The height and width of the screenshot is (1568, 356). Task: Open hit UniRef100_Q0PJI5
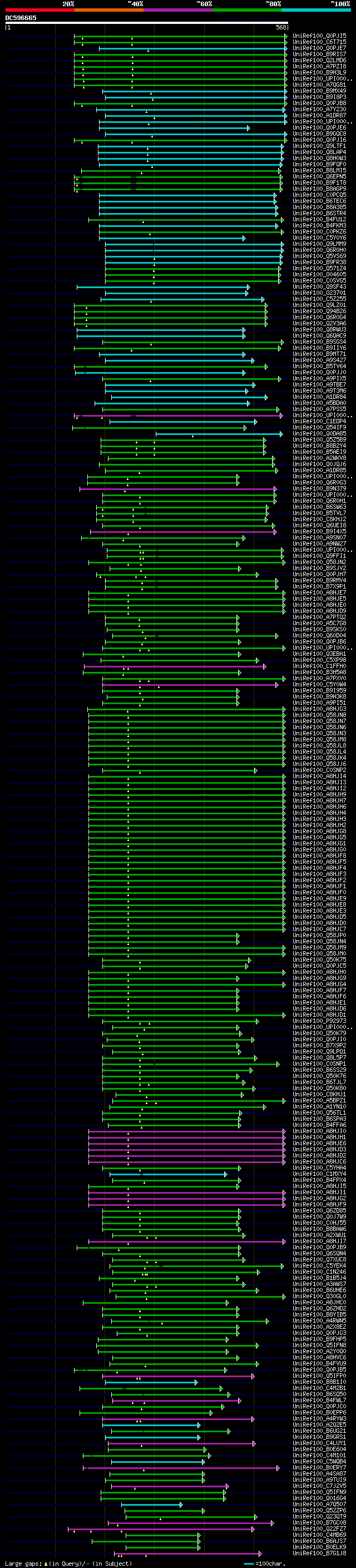319,36
